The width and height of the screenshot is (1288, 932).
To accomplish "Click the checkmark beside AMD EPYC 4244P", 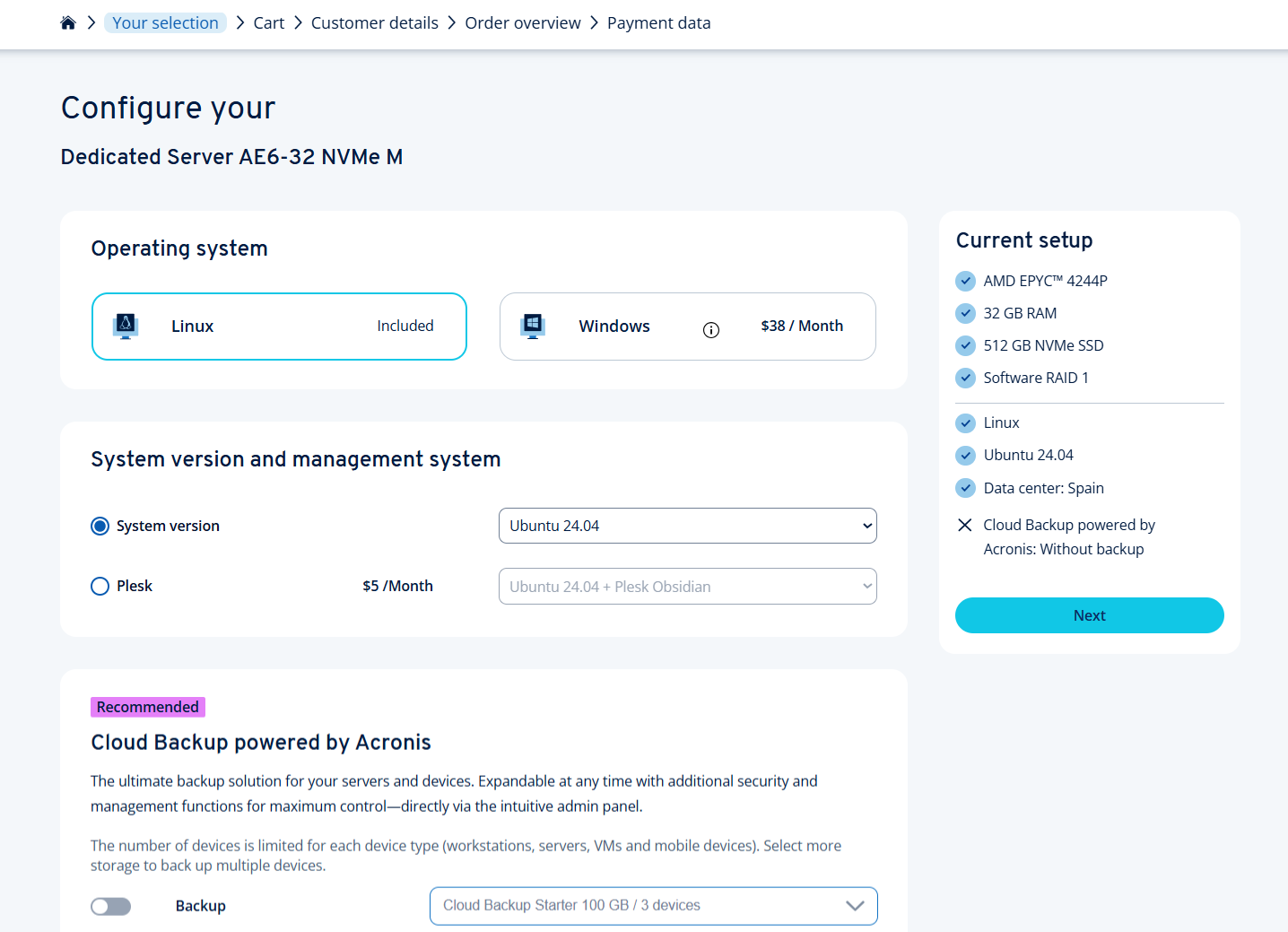I will coord(966,281).
